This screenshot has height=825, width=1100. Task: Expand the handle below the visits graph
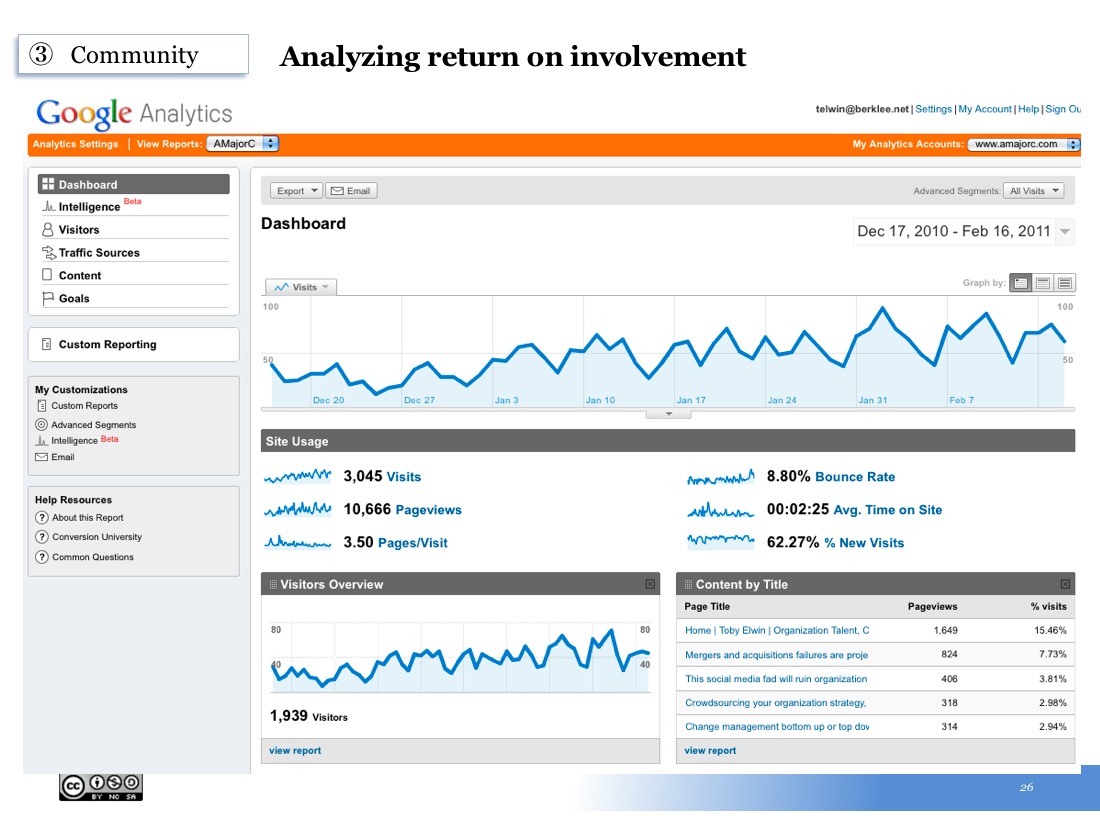coord(669,414)
